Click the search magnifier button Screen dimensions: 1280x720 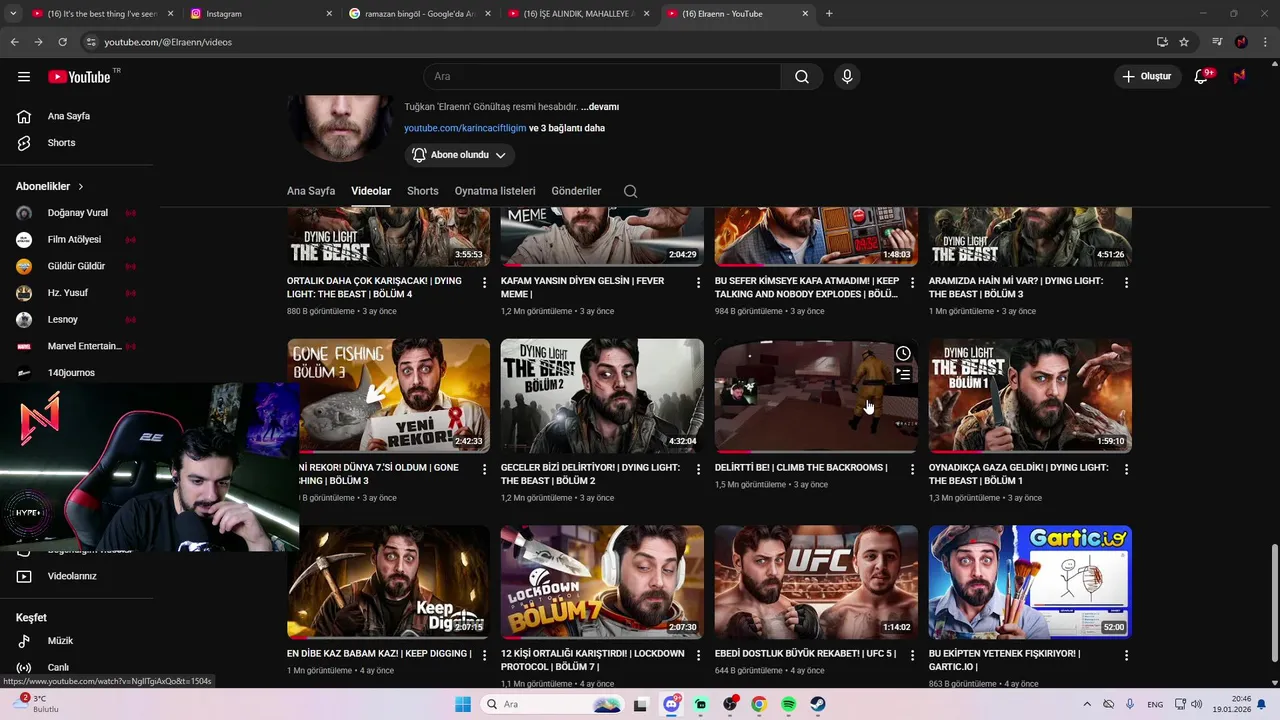(802, 77)
